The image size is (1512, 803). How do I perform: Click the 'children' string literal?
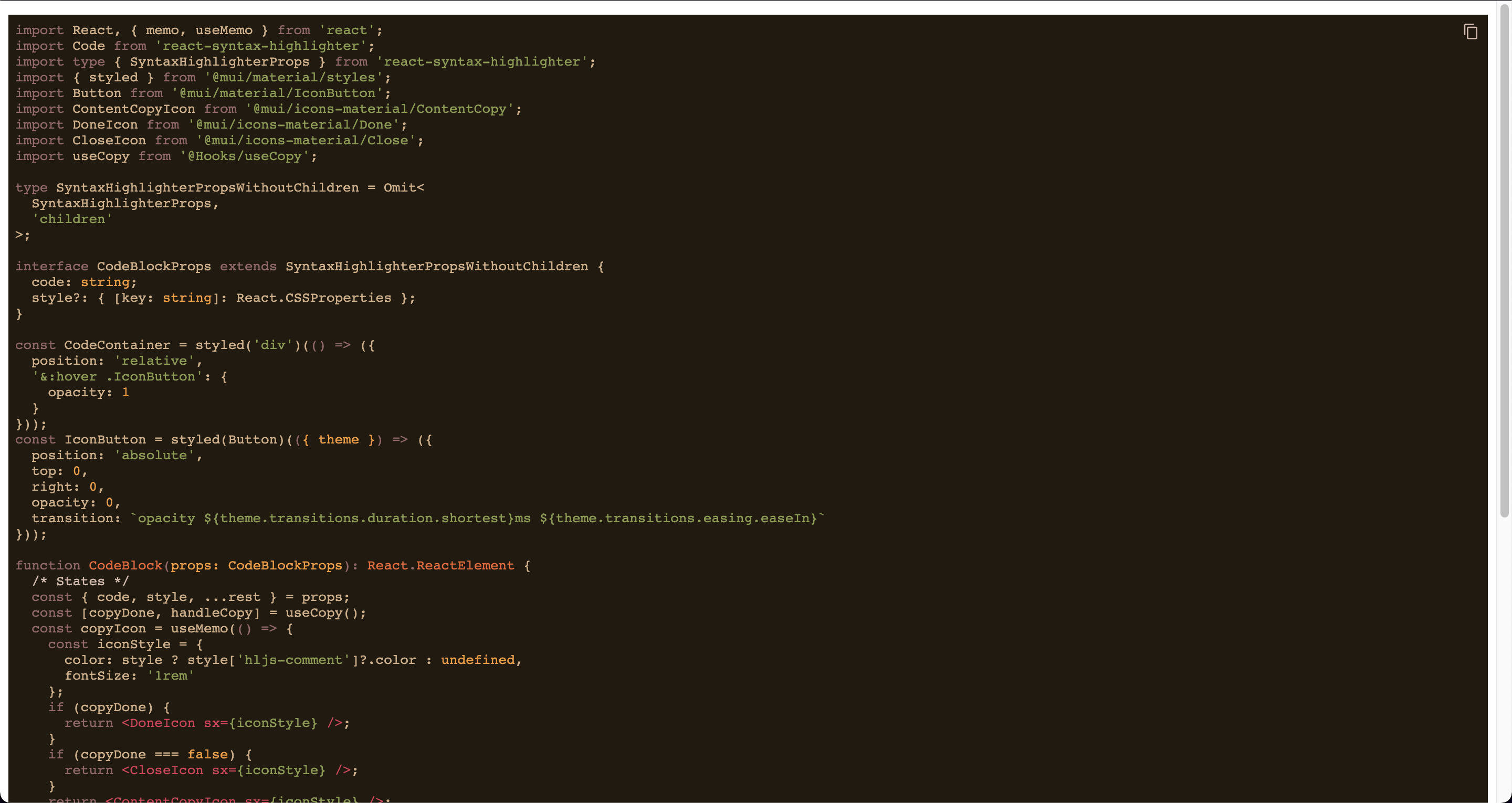pos(72,219)
